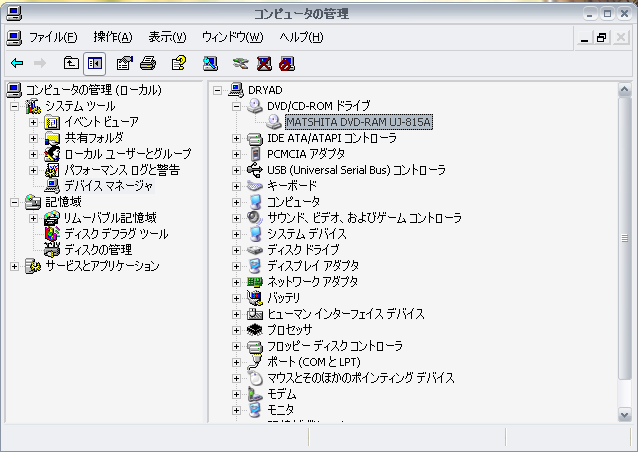This screenshot has width=638, height=452.
Task: Open the 操作(A) menu
Action: (112, 37)
